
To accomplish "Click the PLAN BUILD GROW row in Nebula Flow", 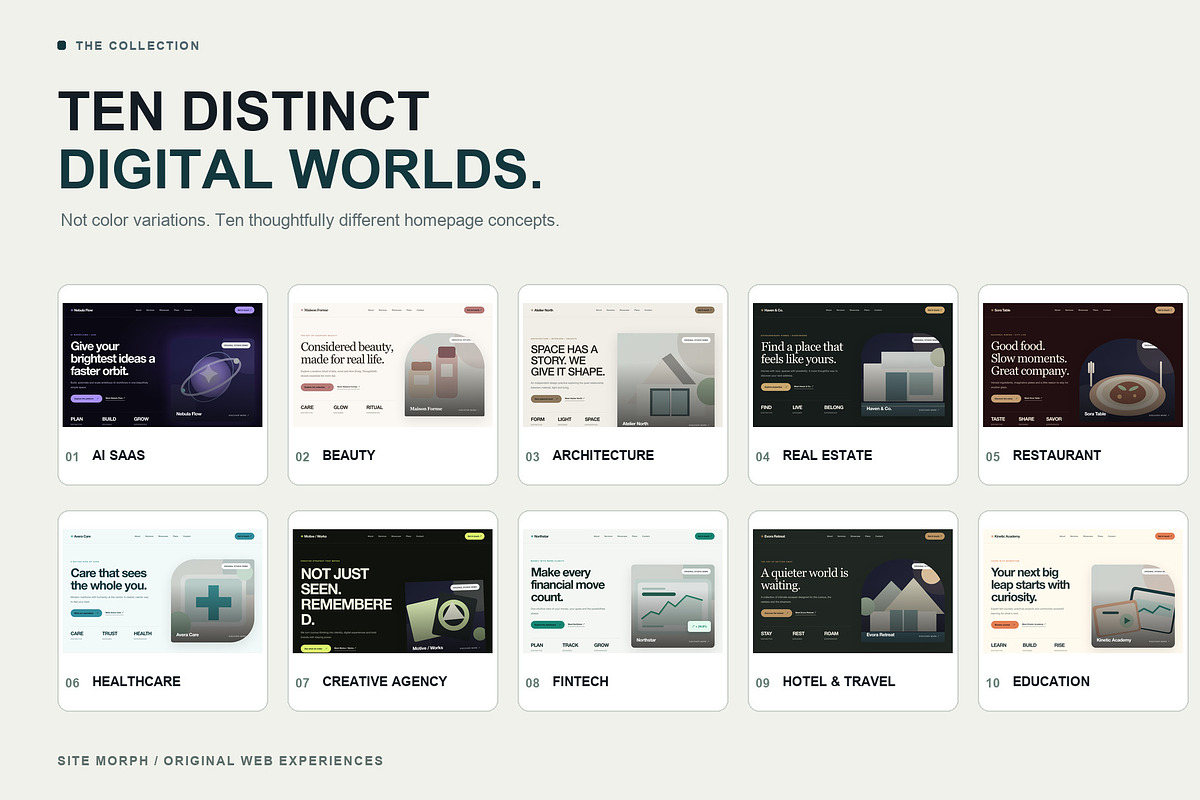I will click(x=110, y=419).
